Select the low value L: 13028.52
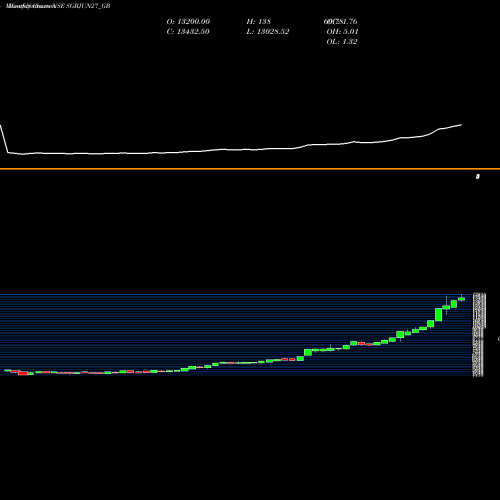This screenshot has width=500, height=500. click(268, 32)
